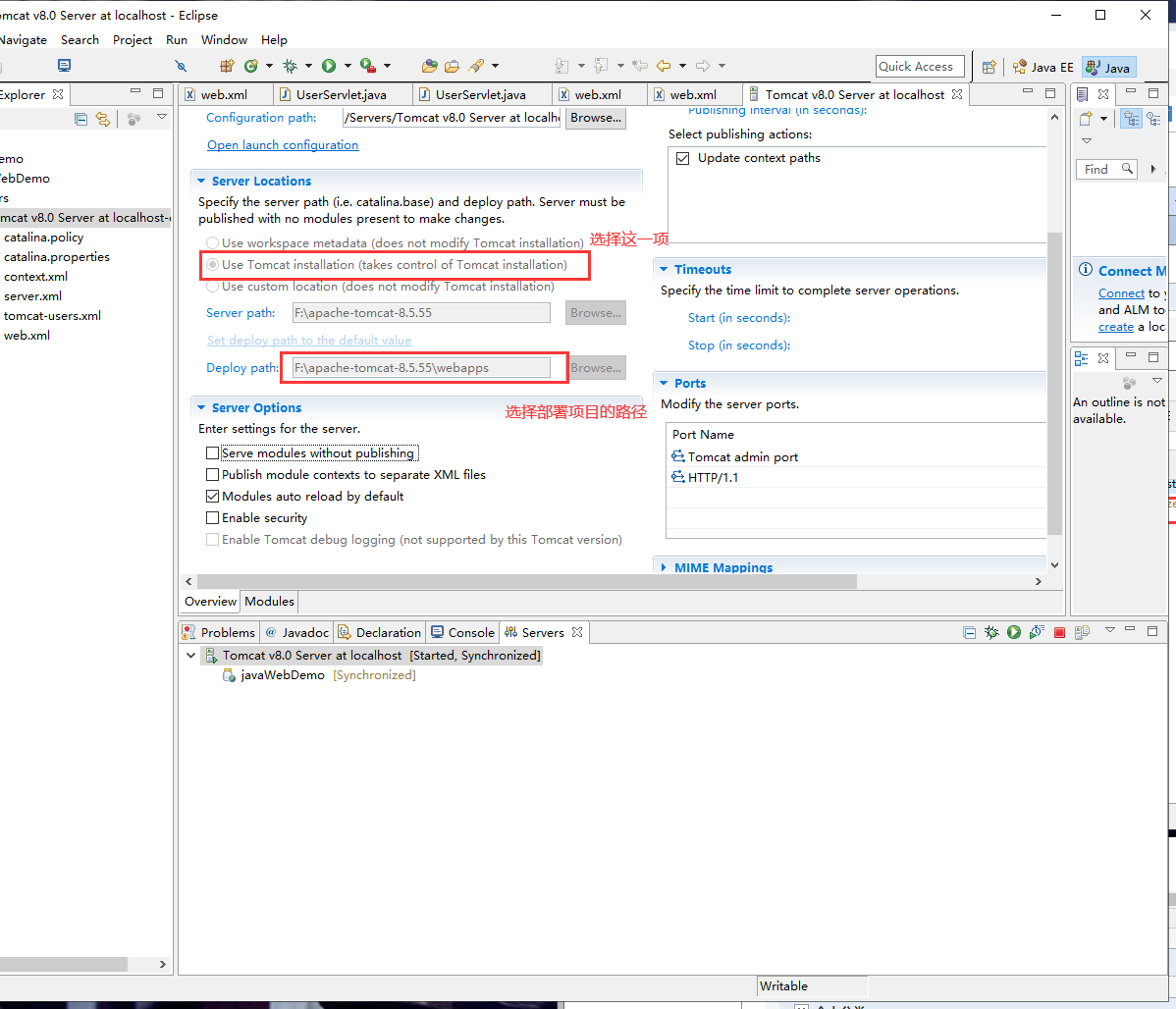1176x1009 pixels.
Task: Collapse the Server Options section
Action: point(201,407)
